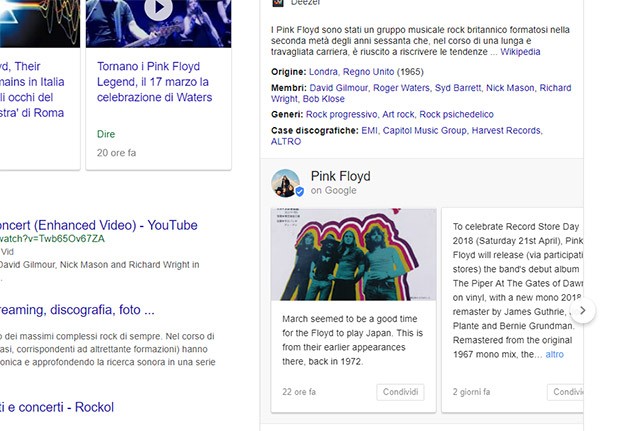
Task: Open the Roger Waters member link
Action: click(401, 88)
